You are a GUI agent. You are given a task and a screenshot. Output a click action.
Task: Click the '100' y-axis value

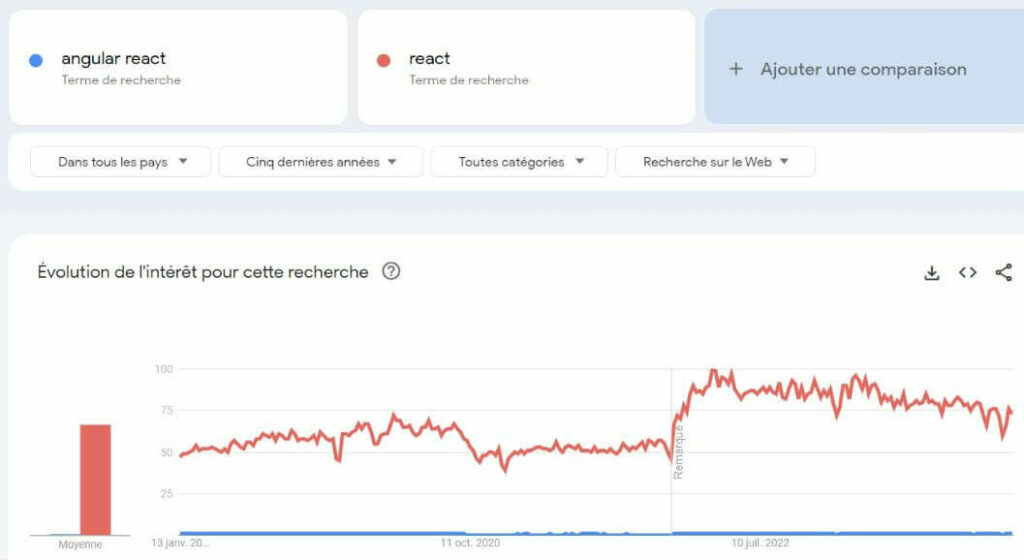[164, 369]
